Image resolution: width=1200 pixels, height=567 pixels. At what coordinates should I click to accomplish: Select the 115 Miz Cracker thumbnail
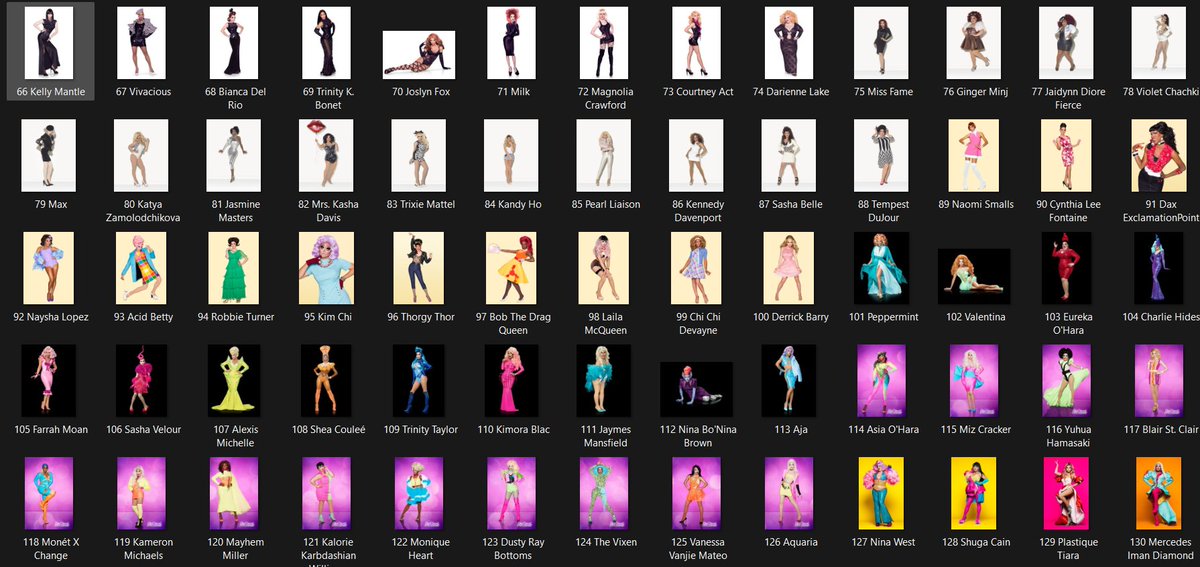pyautogui.click(x=974, y=381)
